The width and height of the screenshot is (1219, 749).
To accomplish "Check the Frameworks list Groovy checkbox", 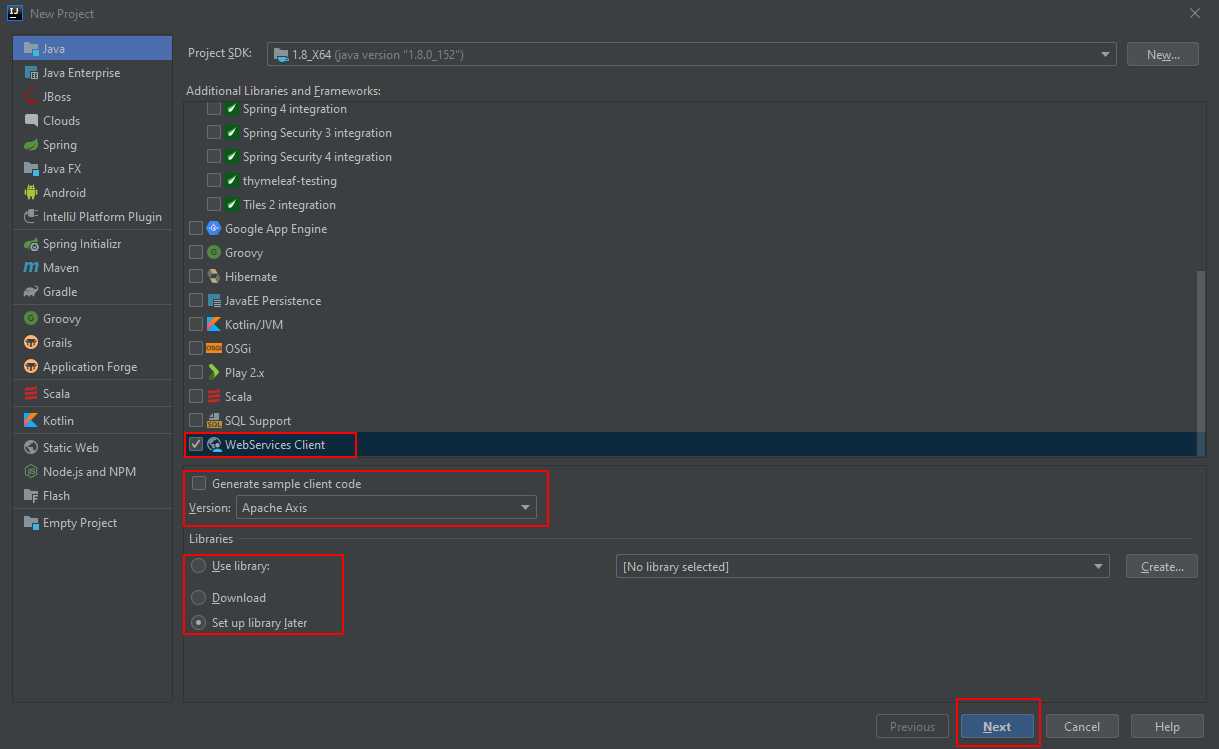I will coord(196,252).
